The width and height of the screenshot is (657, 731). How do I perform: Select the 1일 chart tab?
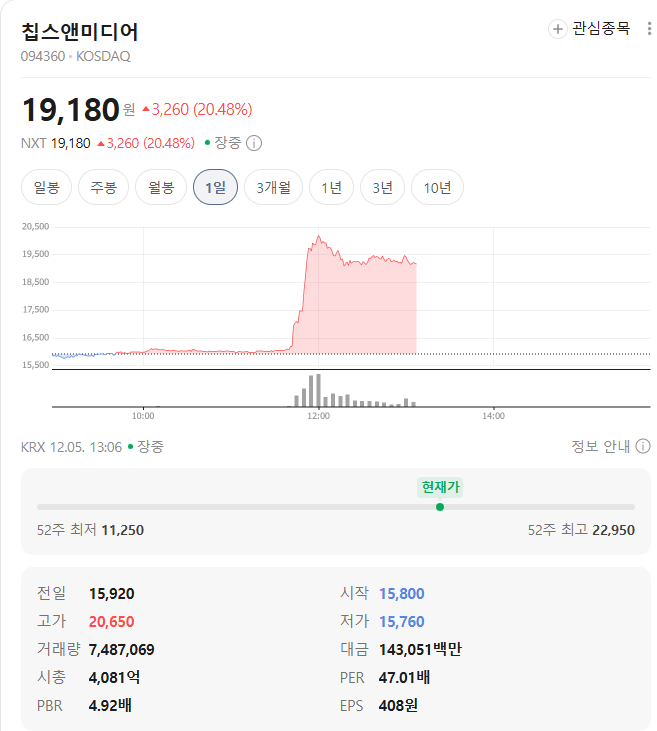point(215,187)
